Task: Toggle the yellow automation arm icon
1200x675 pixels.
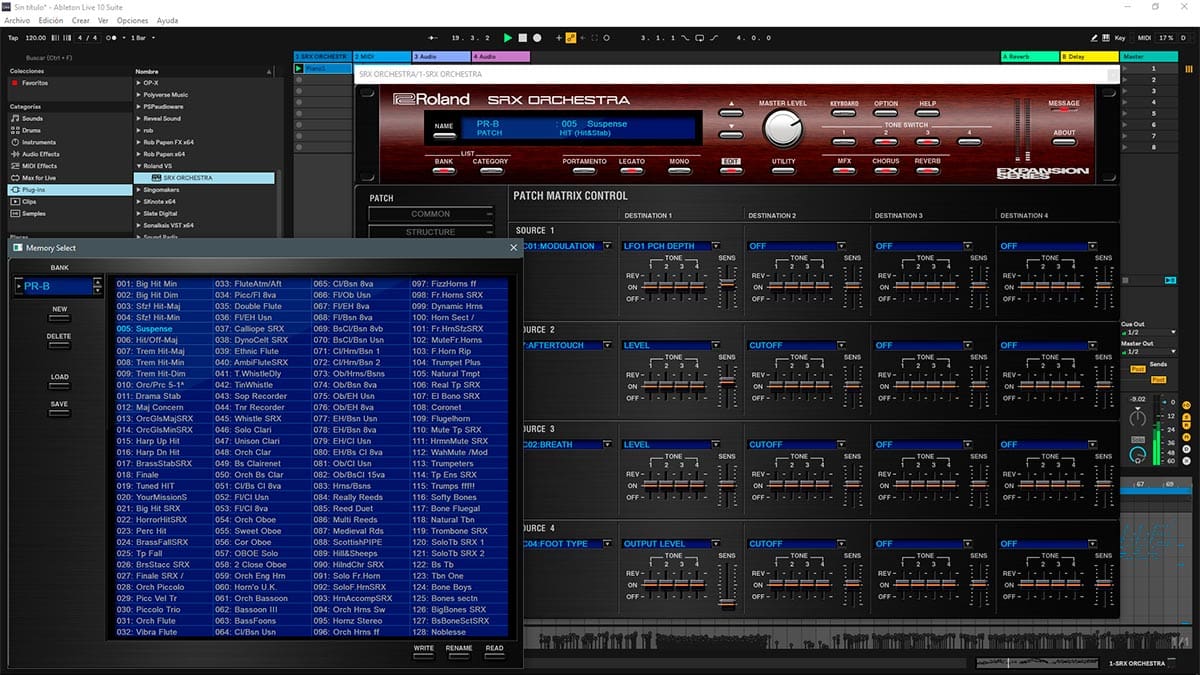Action: pos(571,38)
